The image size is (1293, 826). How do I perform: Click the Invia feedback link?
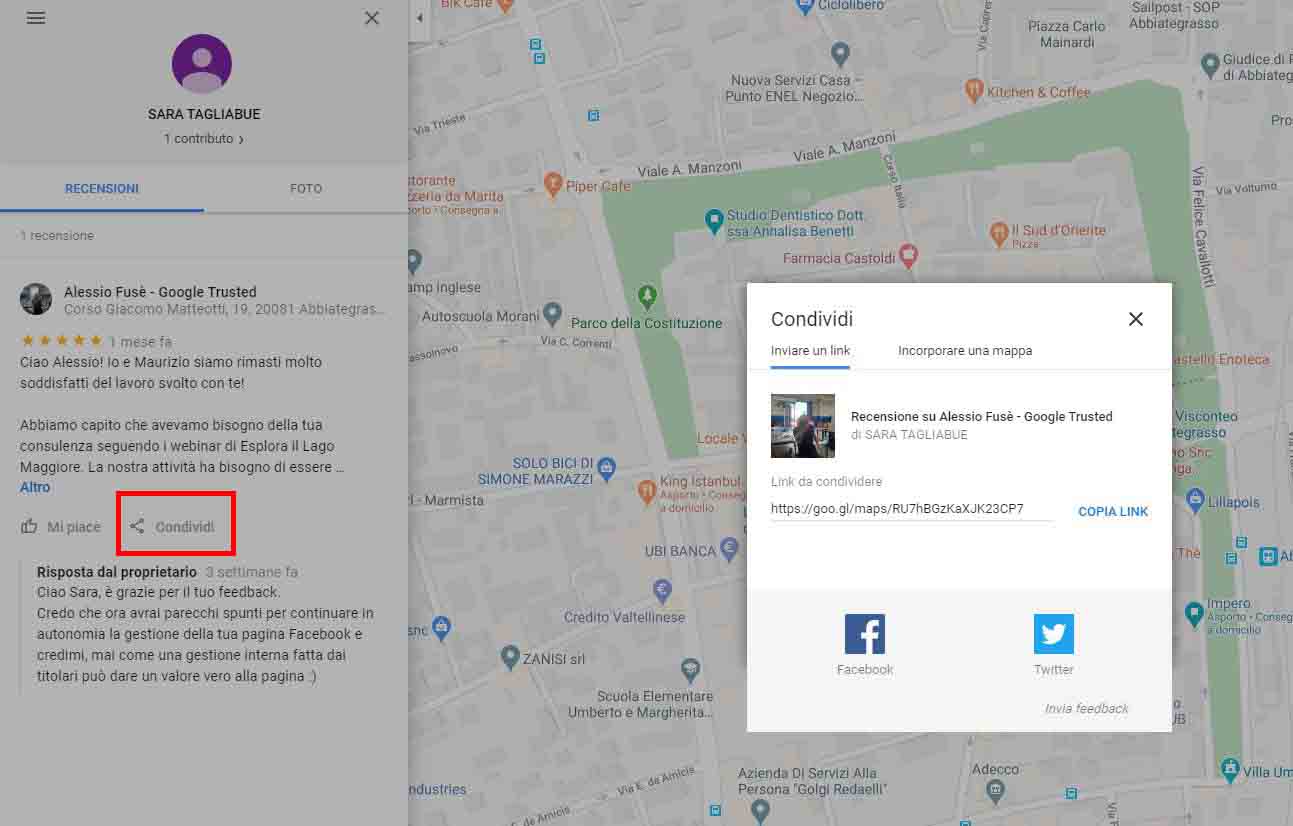(1086, 708)
